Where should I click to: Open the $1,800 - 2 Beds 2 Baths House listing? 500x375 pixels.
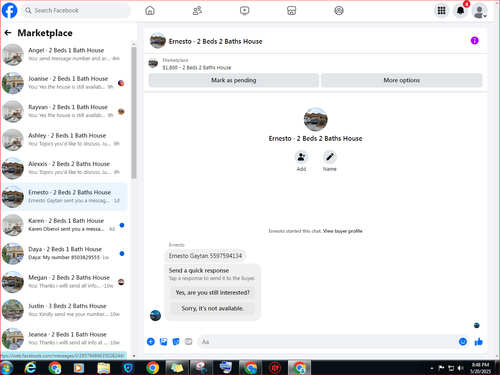[197, 67]
